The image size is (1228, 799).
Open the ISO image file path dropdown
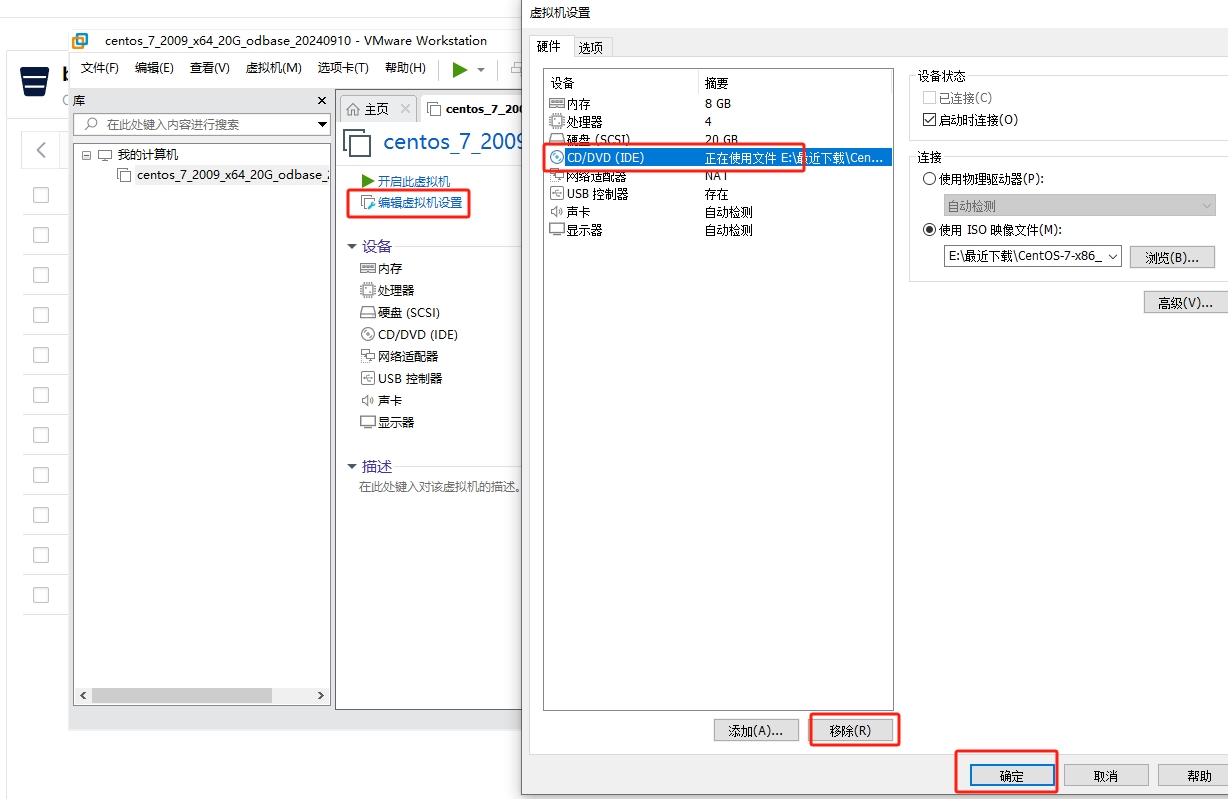pyautogui.click(x=1114, y=256)
